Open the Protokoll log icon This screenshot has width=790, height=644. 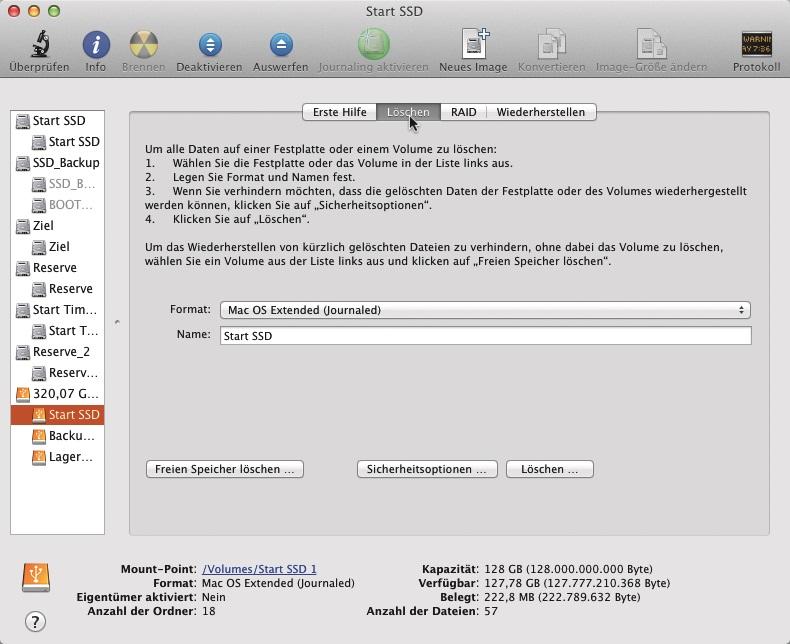click(756, 44)
